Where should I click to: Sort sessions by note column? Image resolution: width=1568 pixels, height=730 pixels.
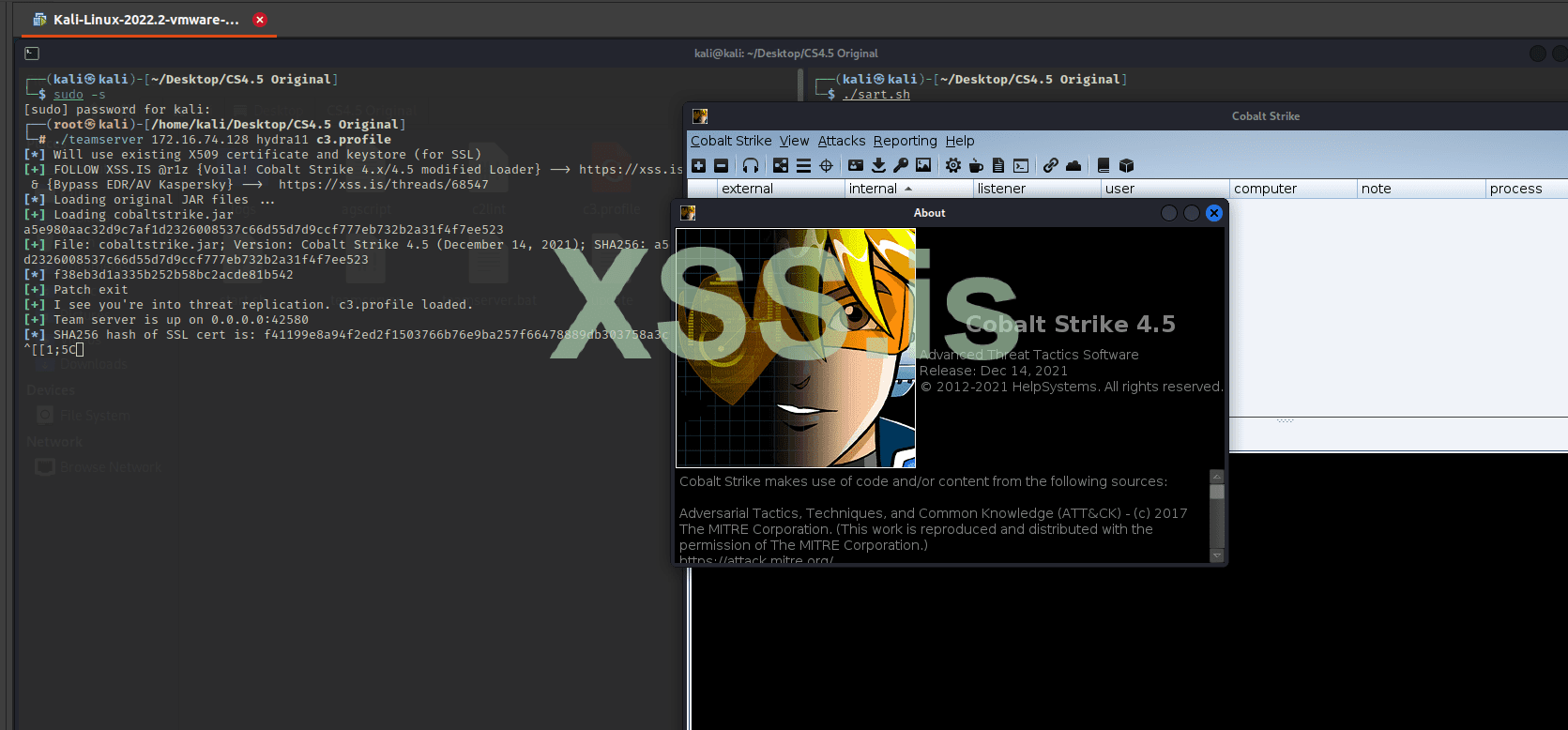coord(1421,189)
